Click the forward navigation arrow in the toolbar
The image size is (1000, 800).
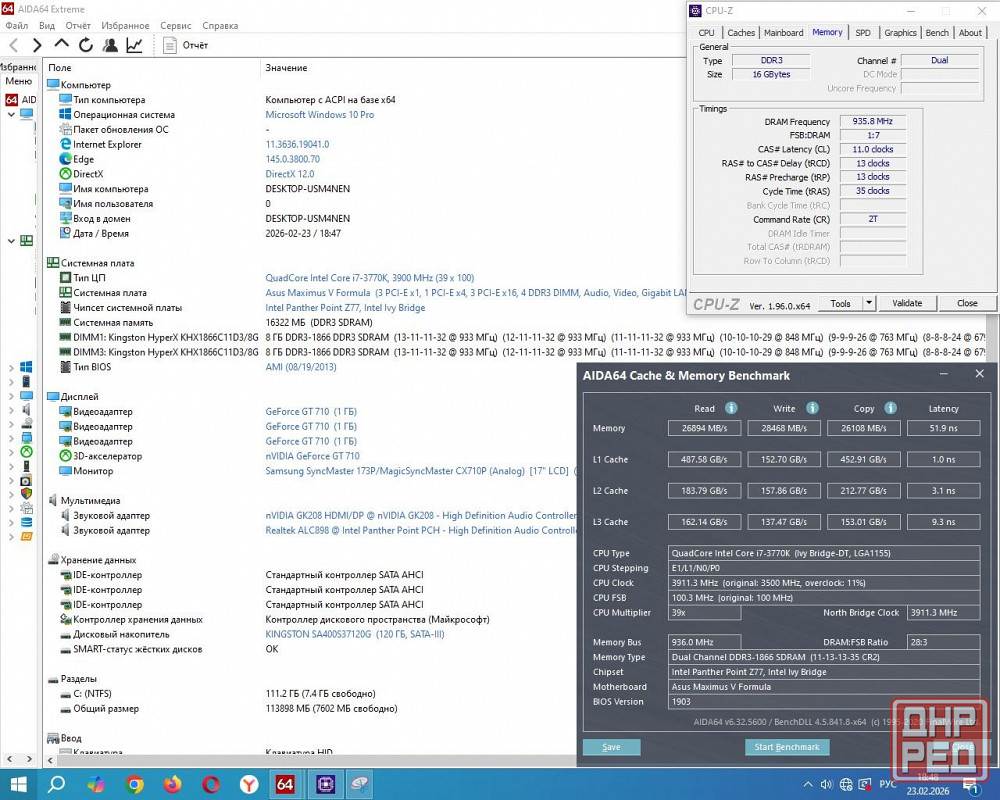(x=37, y=45)
